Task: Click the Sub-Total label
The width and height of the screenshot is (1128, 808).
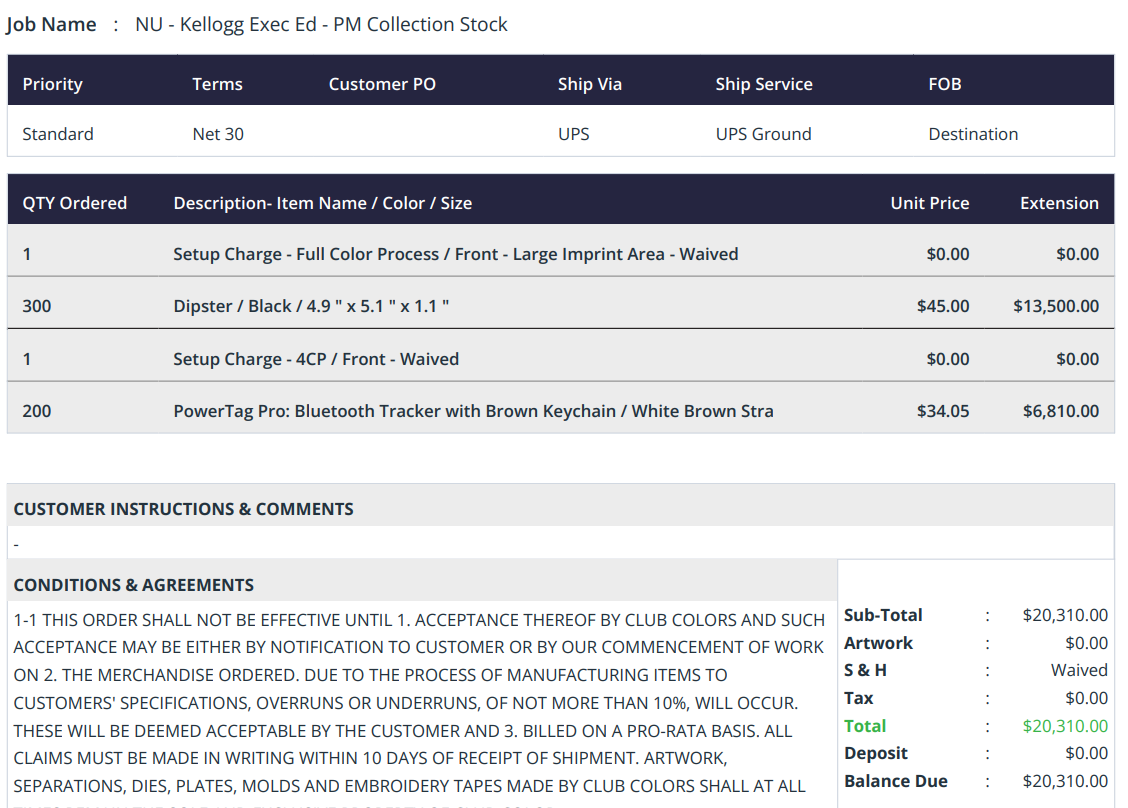Action: [x=883, y=615]
